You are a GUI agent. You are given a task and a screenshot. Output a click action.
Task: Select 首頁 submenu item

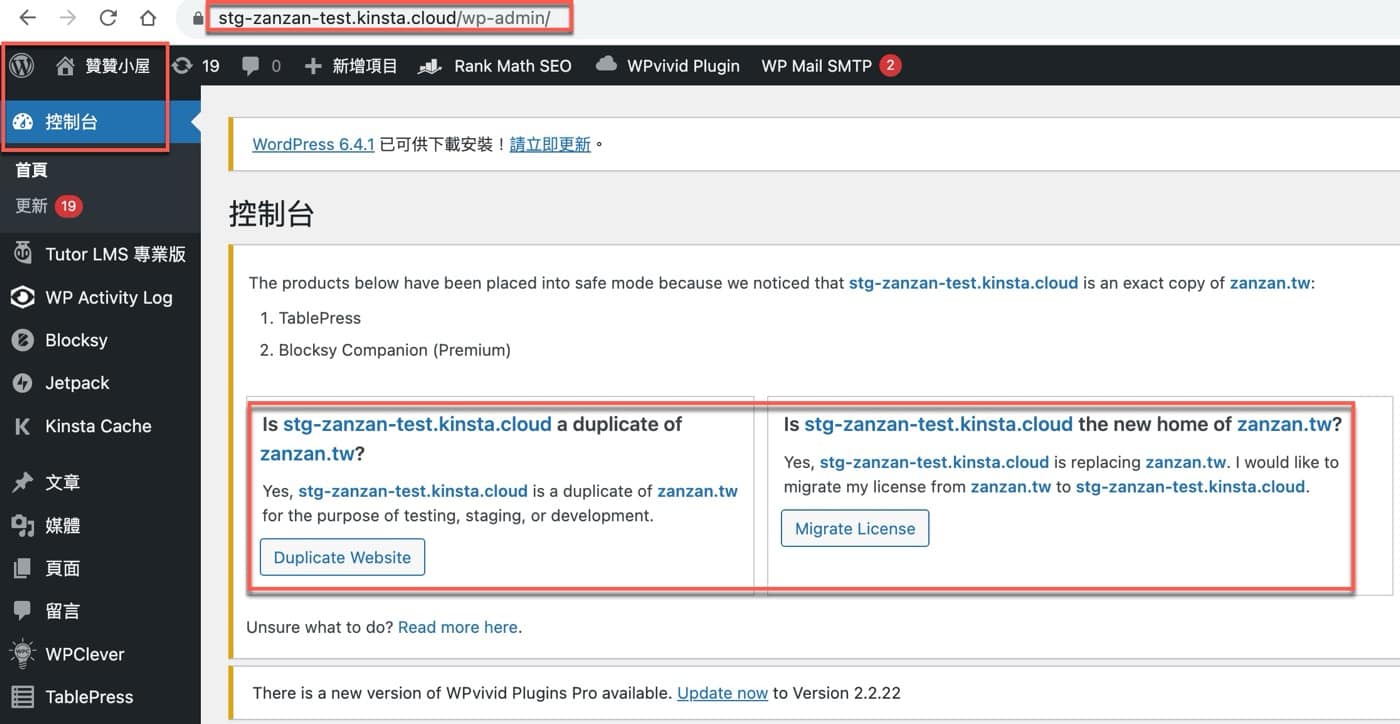(31, 170)
